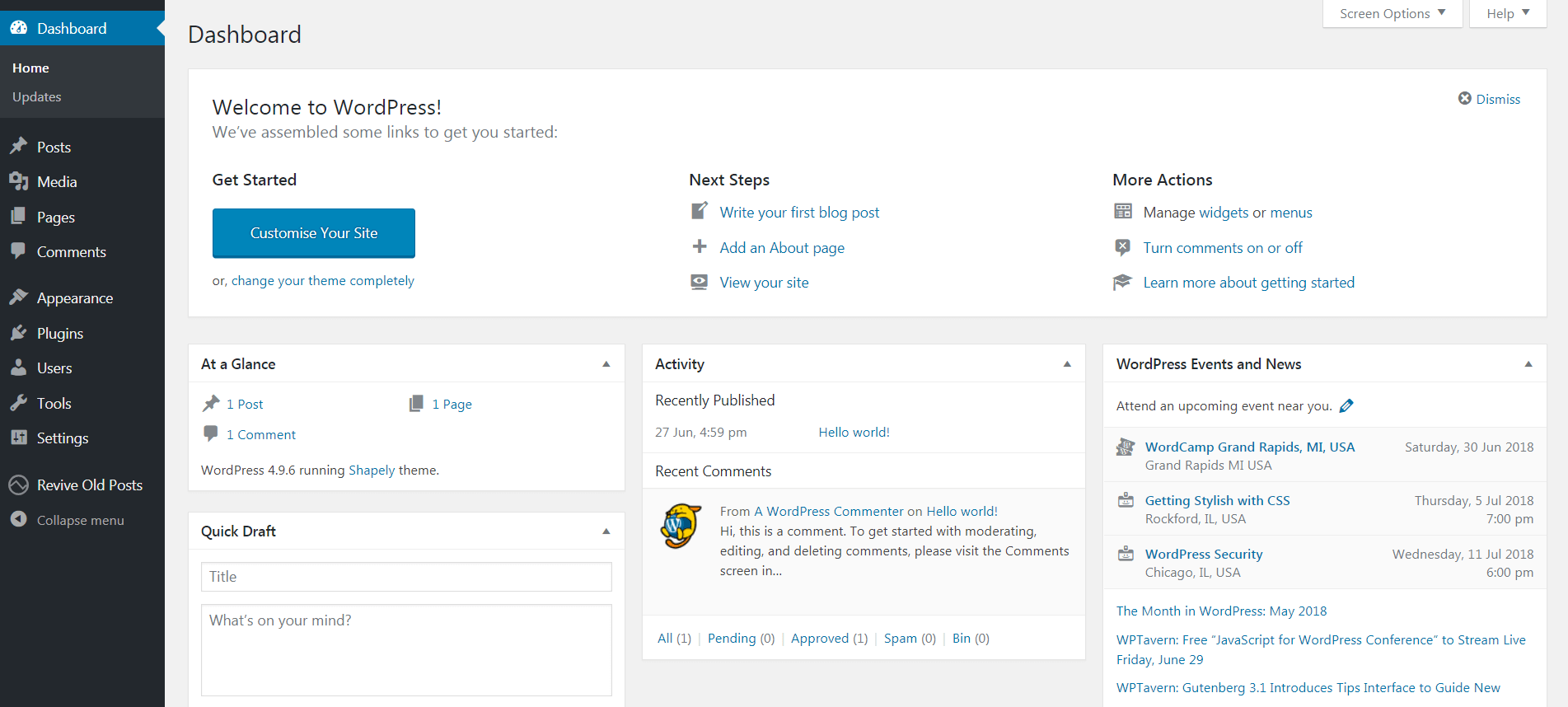
Task: Open A WordPress Commenter link
Action: (829, 511)
